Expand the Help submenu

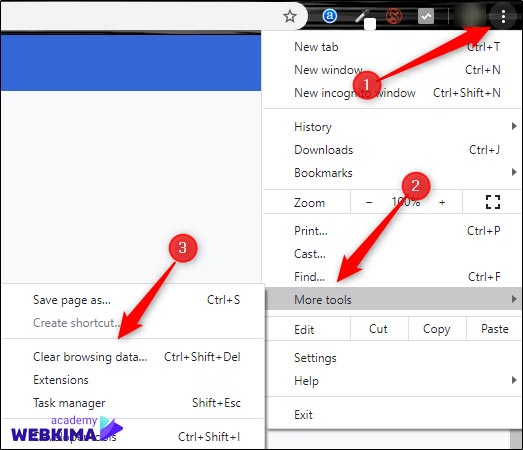(x=394, y=381)
